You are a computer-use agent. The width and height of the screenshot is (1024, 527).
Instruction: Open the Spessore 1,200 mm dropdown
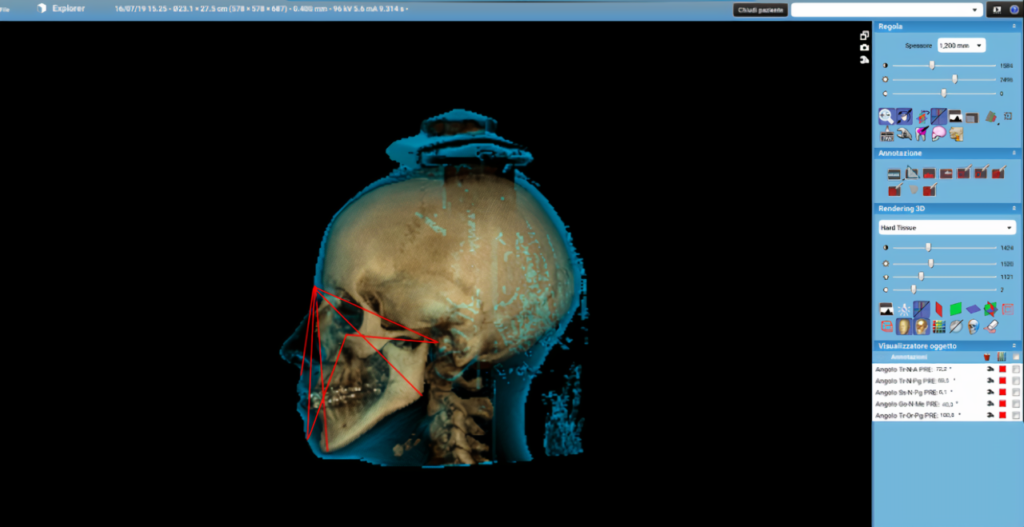click(961, 46)
